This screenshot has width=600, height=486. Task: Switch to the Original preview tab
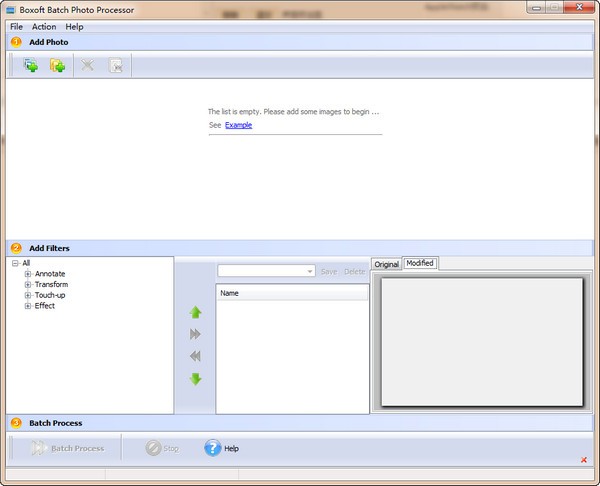click(386, 264)
